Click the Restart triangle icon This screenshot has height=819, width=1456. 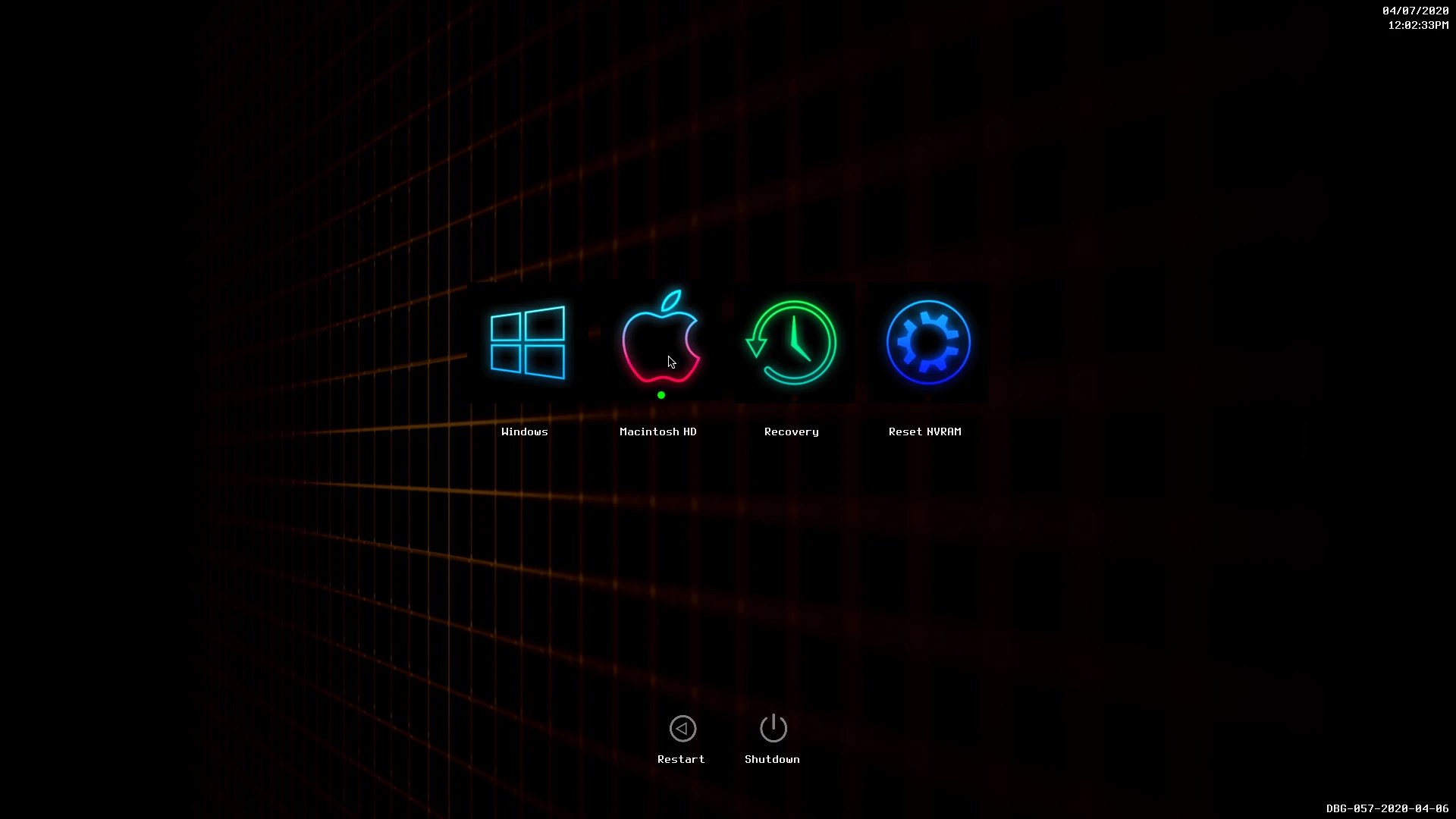pyautogui.click(x=682, y=729)
